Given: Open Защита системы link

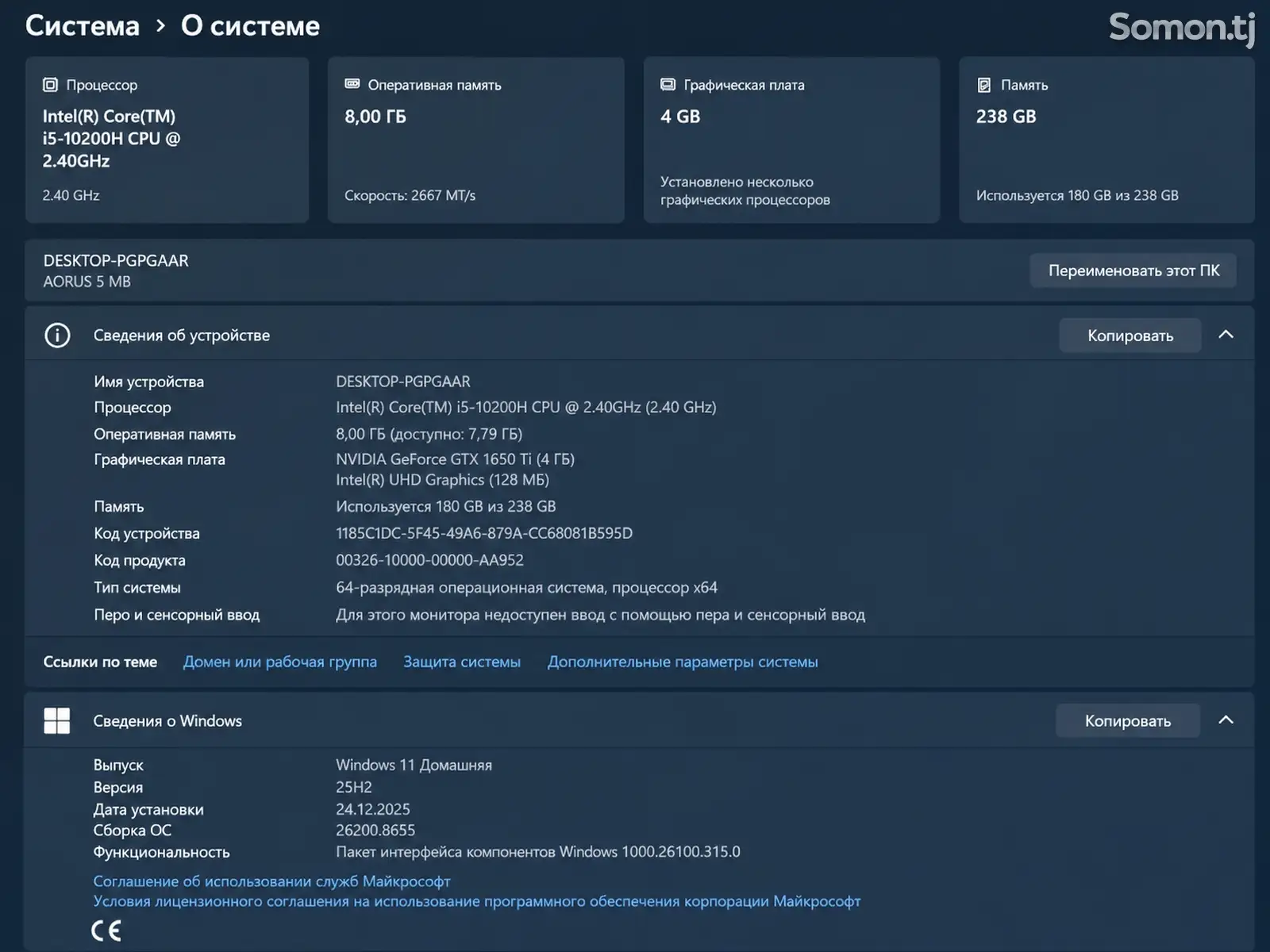Looking at the screenshot, I should pos(462,662).
